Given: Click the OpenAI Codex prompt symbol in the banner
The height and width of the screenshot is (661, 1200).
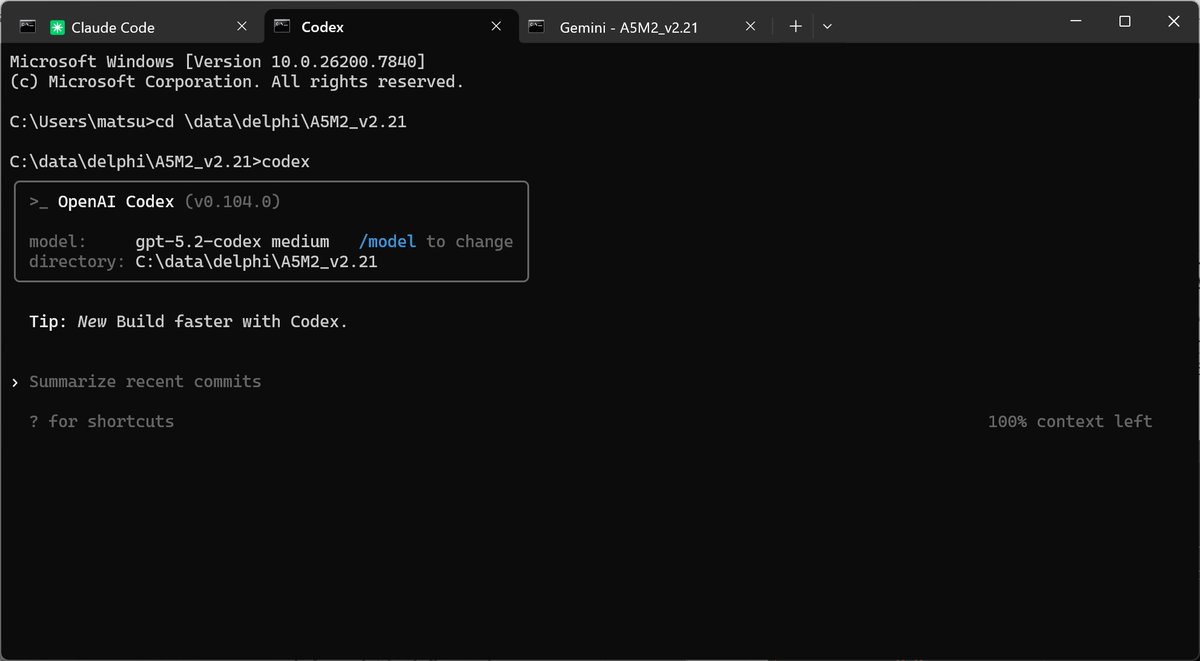Looking at the screenshot, I should point(39,201).
